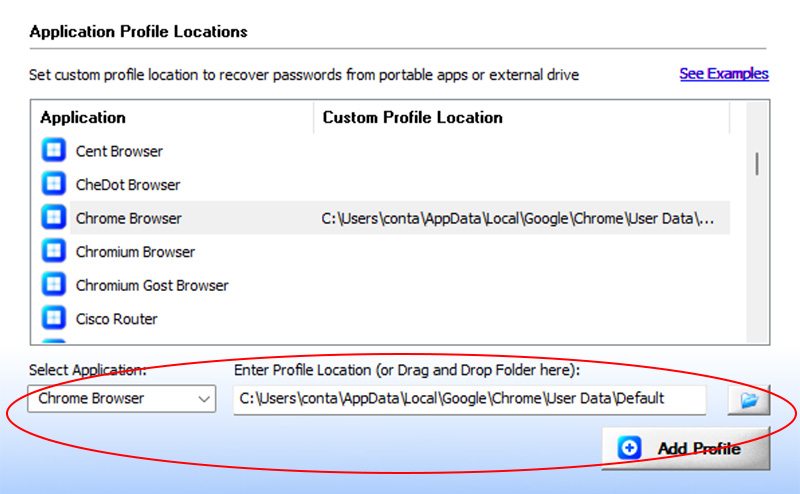Screen dimensions: 800x494
Task: Select the Cisco Router row text
Action: click(117, 319)
